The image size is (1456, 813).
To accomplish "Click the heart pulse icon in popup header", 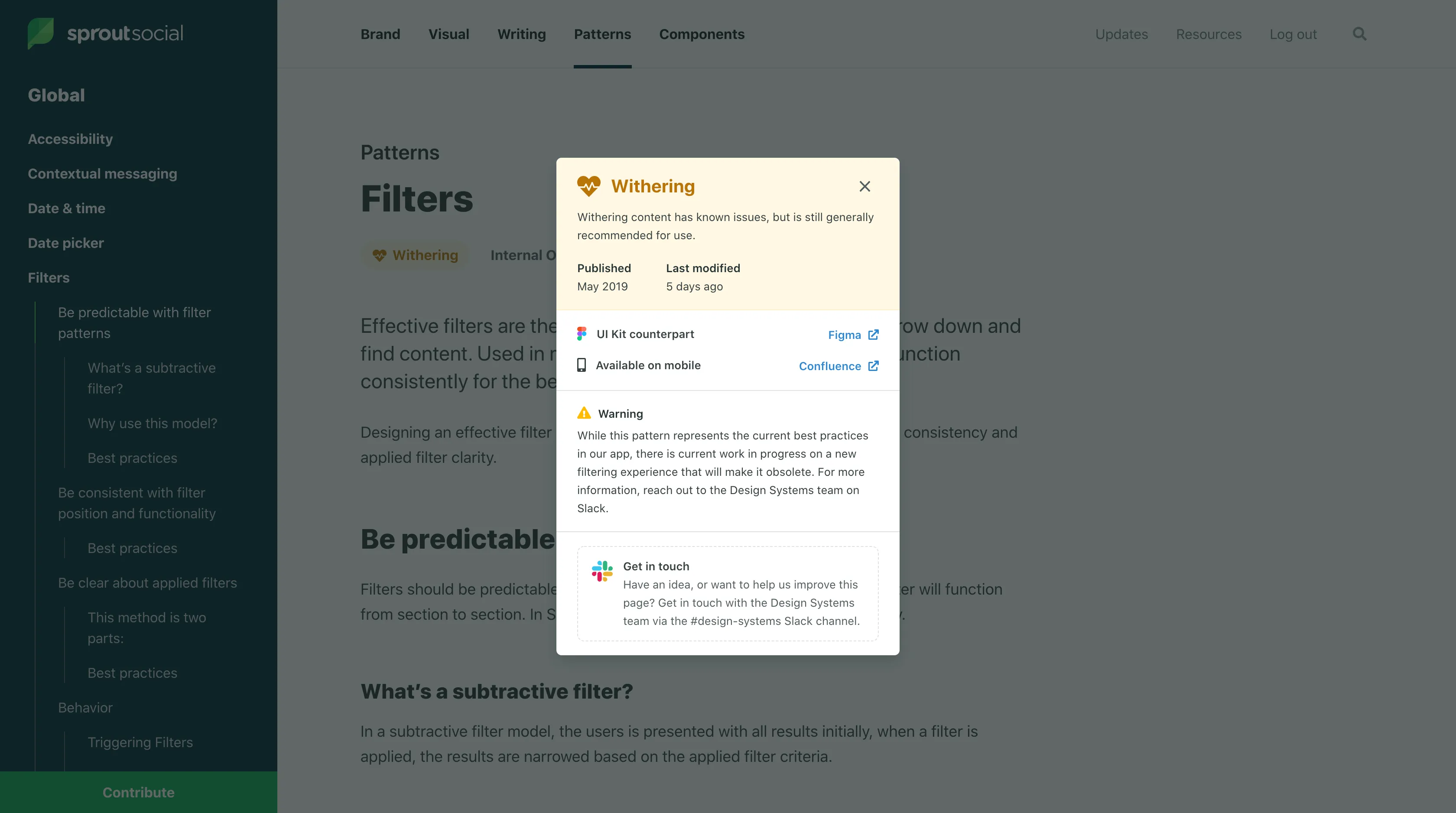I will (588, 186).
